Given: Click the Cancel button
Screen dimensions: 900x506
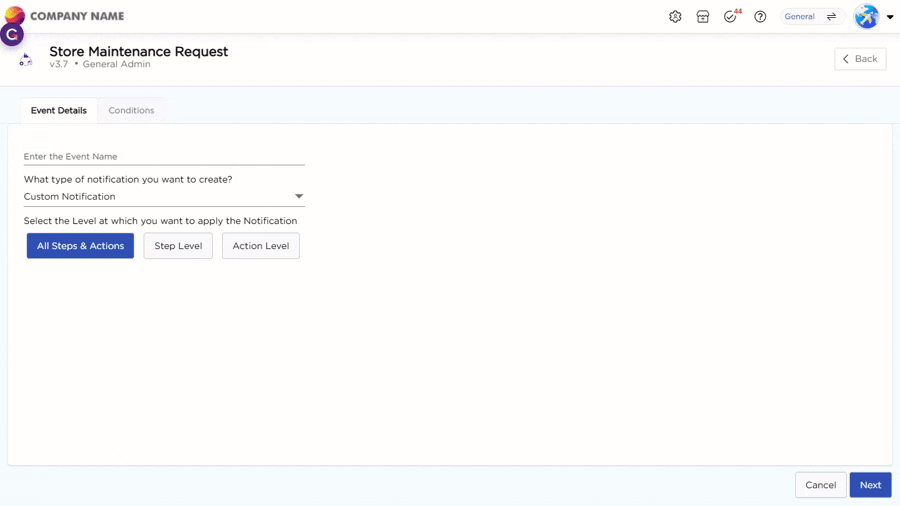Looking at the screenshot, I should tap(820, 485).
